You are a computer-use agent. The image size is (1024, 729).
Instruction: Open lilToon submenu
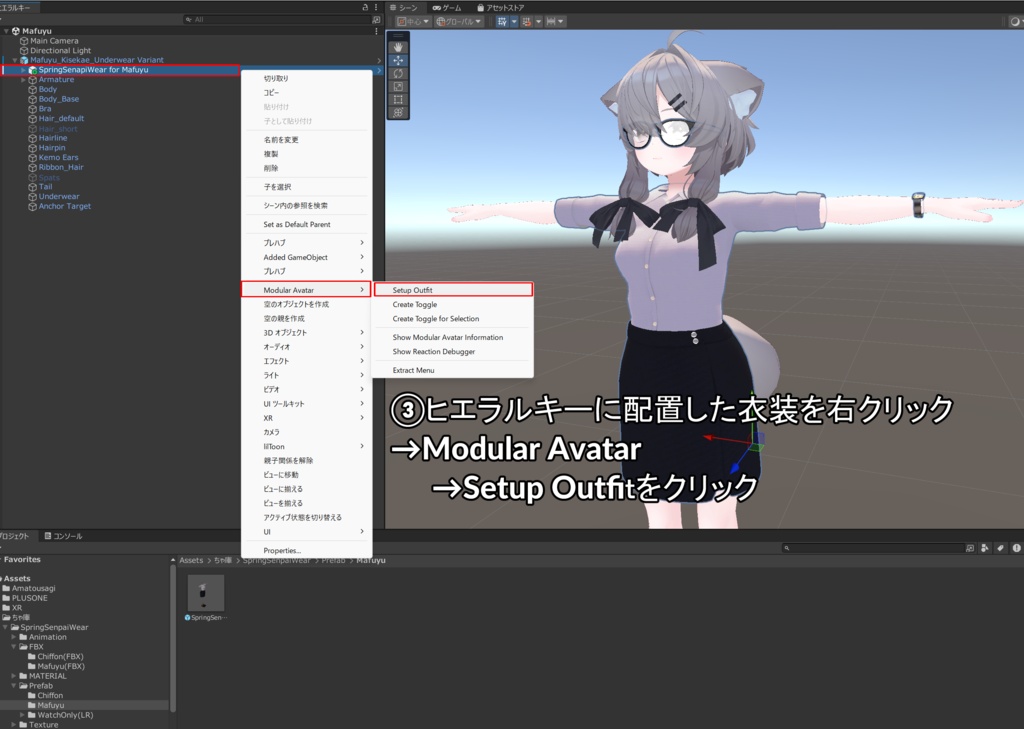pos(306,446)
